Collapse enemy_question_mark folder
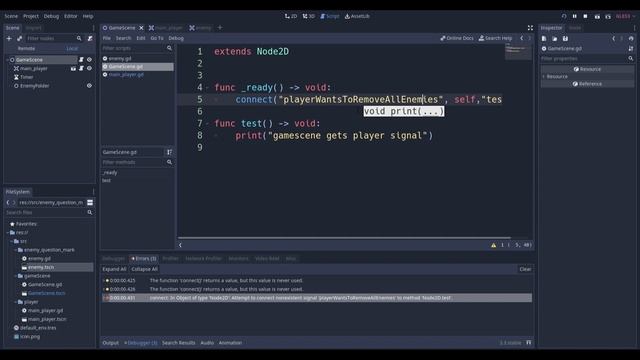The height and width of the screenshot is (360, 640). (16, 250)
